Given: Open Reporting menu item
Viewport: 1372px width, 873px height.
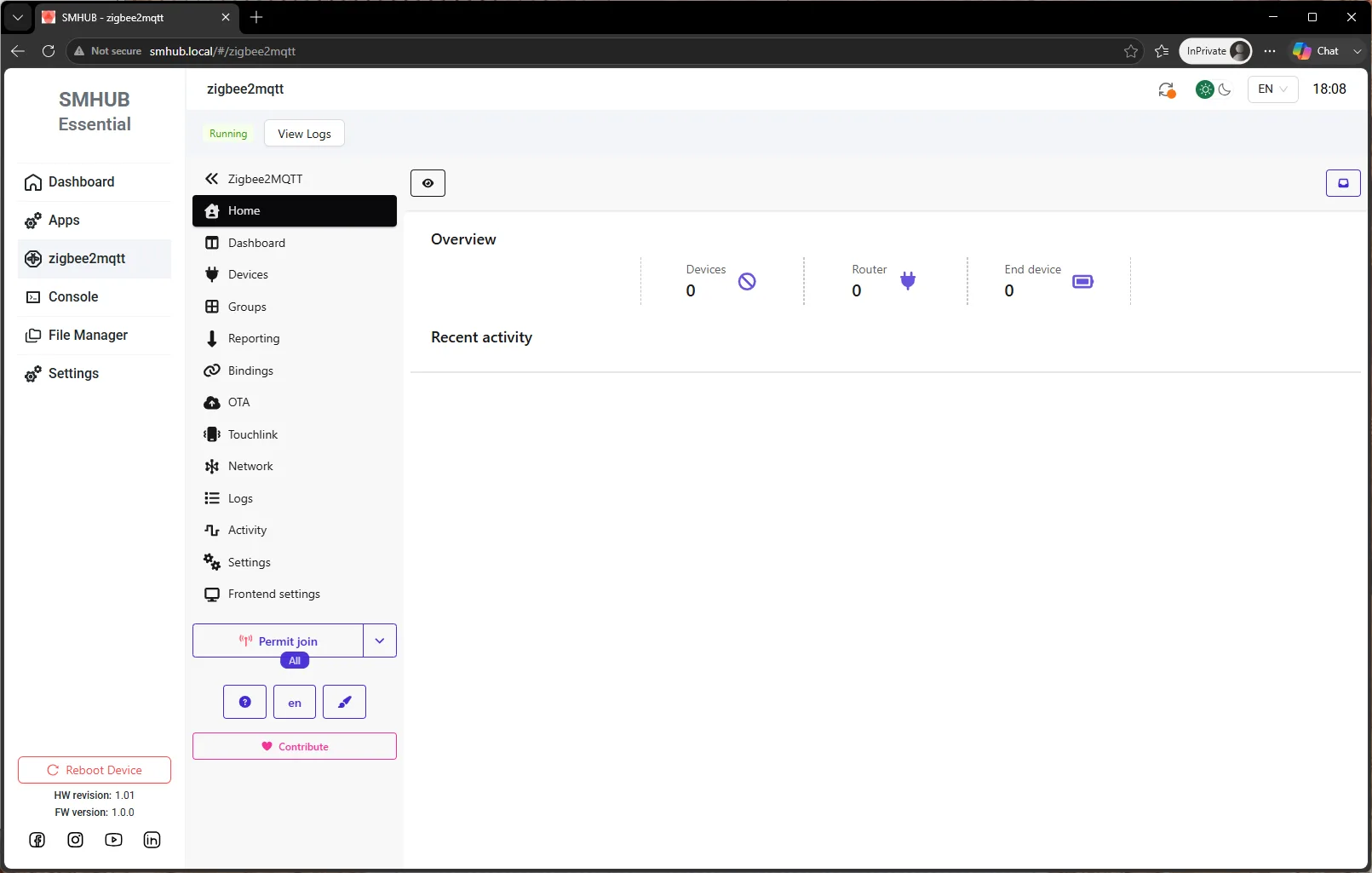Looking at the screenshot, I should 295,338.
